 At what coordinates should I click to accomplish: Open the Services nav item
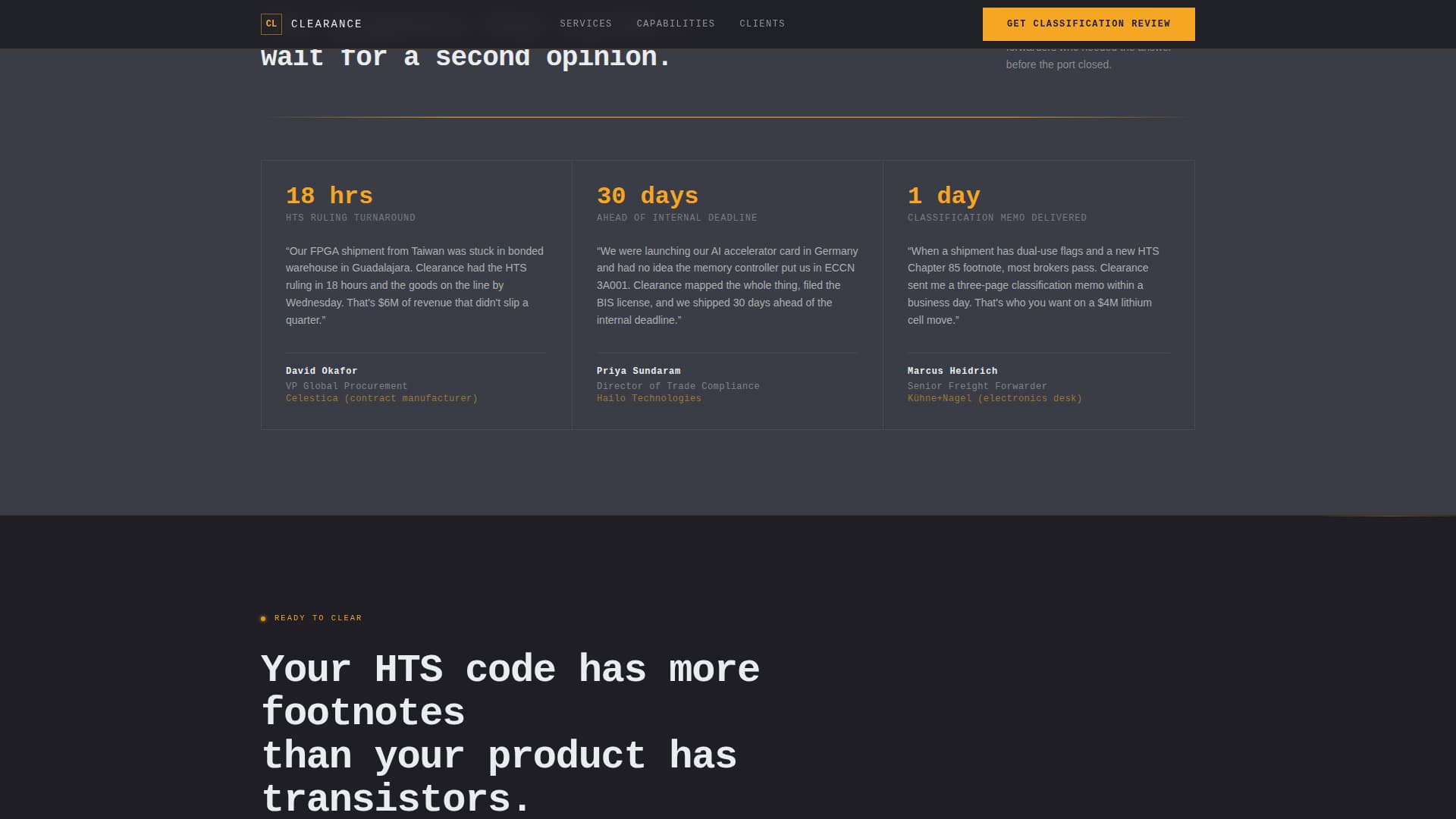coord(585,24)
